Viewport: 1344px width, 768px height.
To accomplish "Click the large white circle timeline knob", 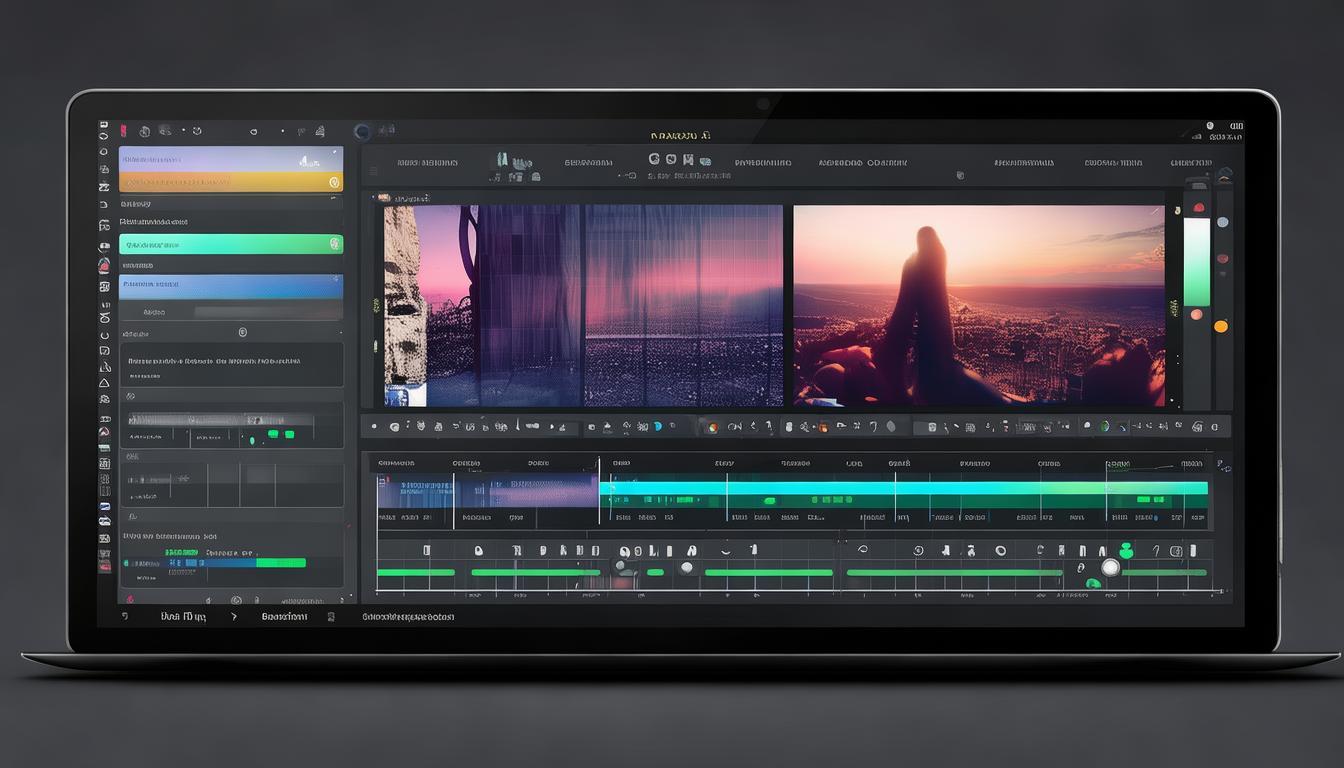I will (1110, 567).
